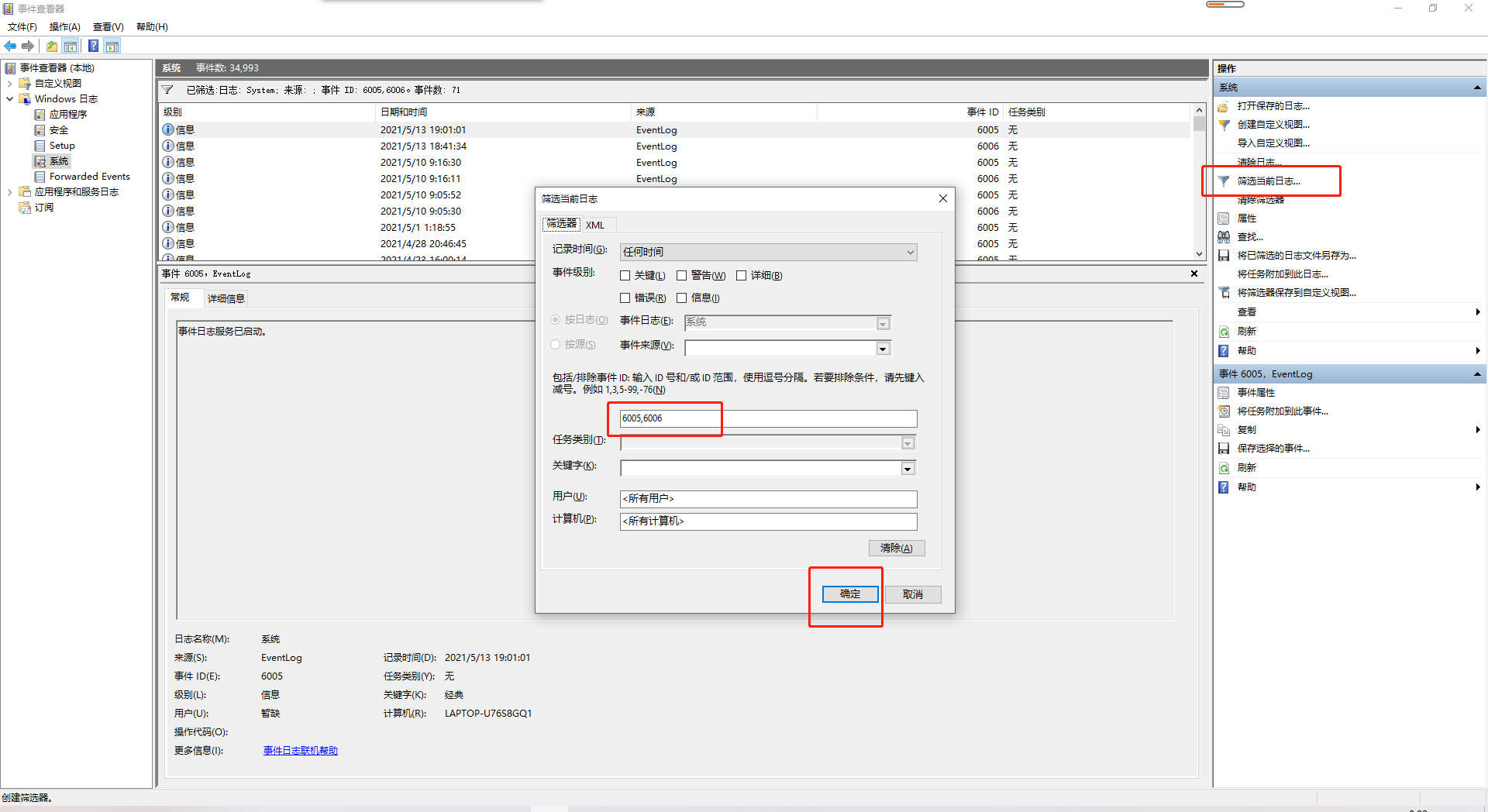Click 清除筛选器 in Actions pane

coord(1261,200)
